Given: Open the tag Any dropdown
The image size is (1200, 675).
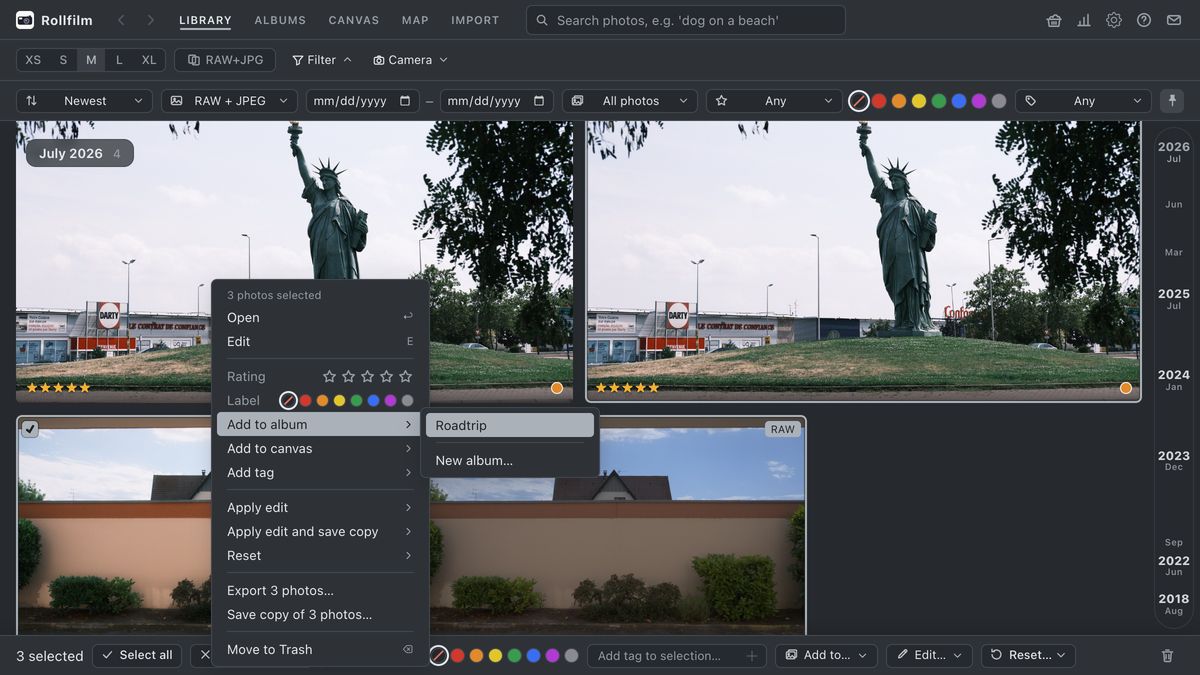Looking at the screenshot, I should (x=1083, y=101).
